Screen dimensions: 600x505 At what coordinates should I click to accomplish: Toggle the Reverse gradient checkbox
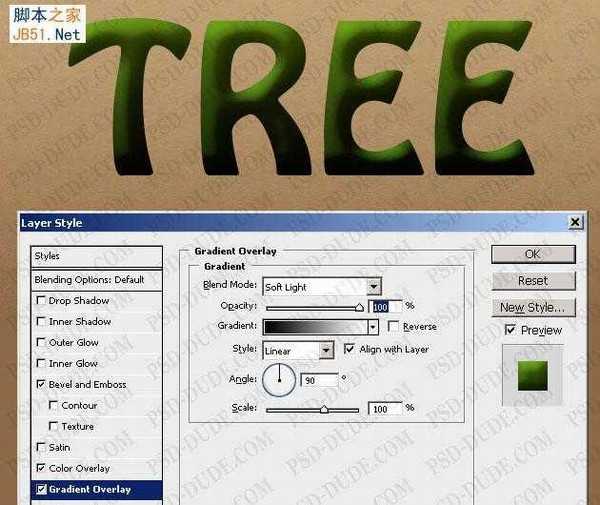coord(393,326)
